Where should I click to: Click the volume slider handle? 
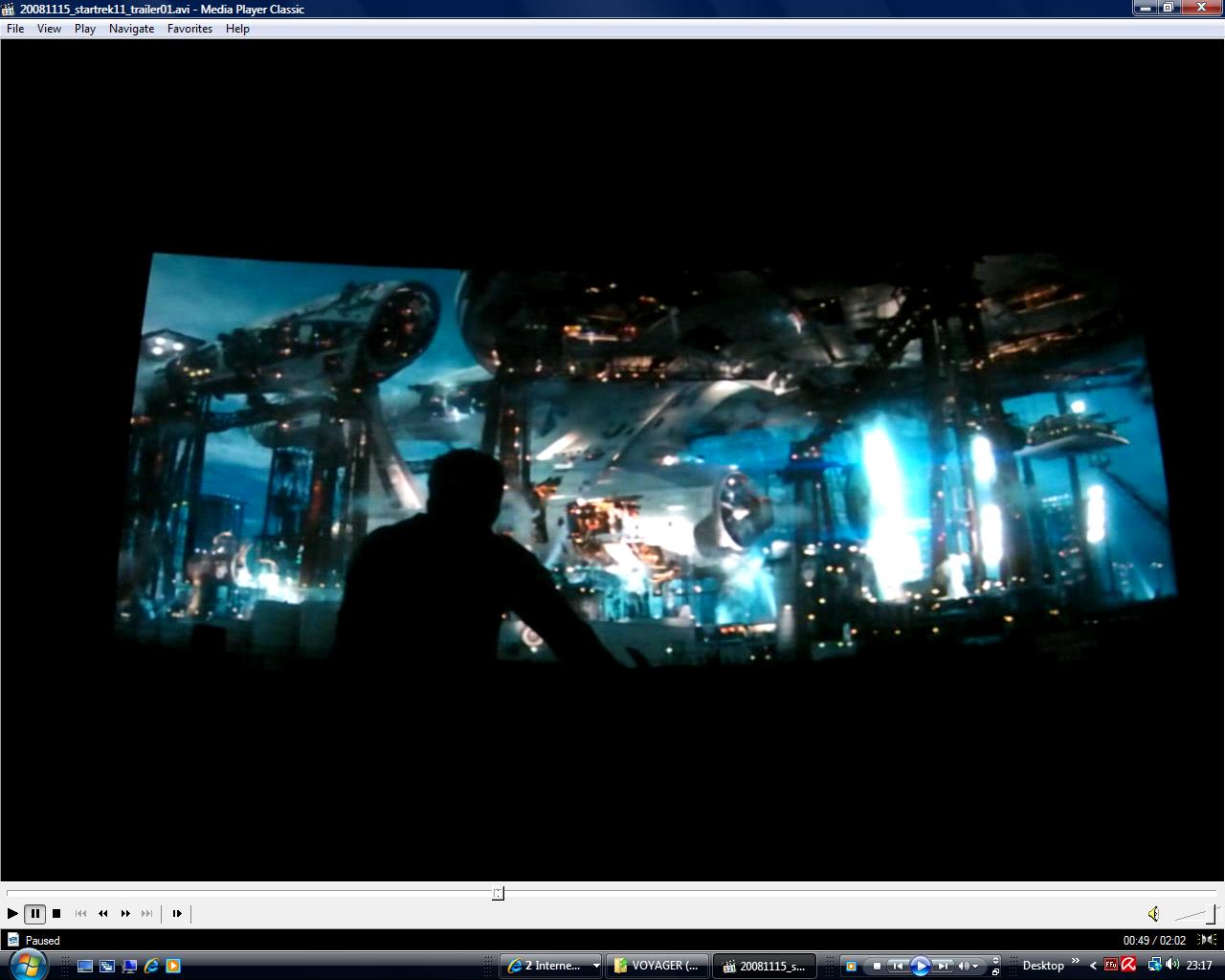pyautogui.click(x=1212, y=914)
